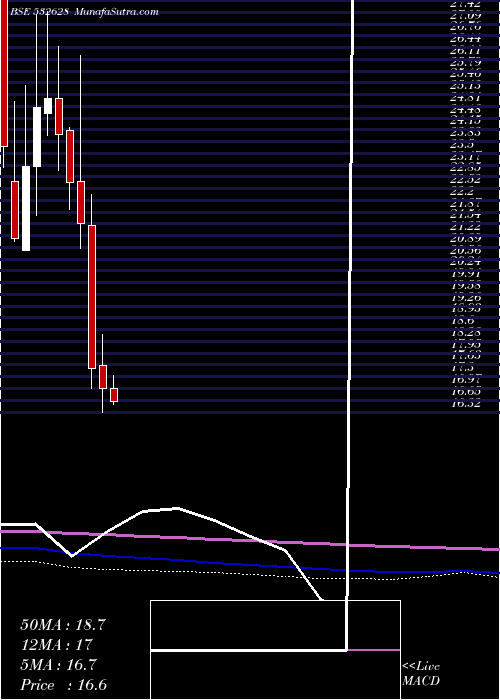
Task: Click the <<Live MACD label
Action: [421, 674]
